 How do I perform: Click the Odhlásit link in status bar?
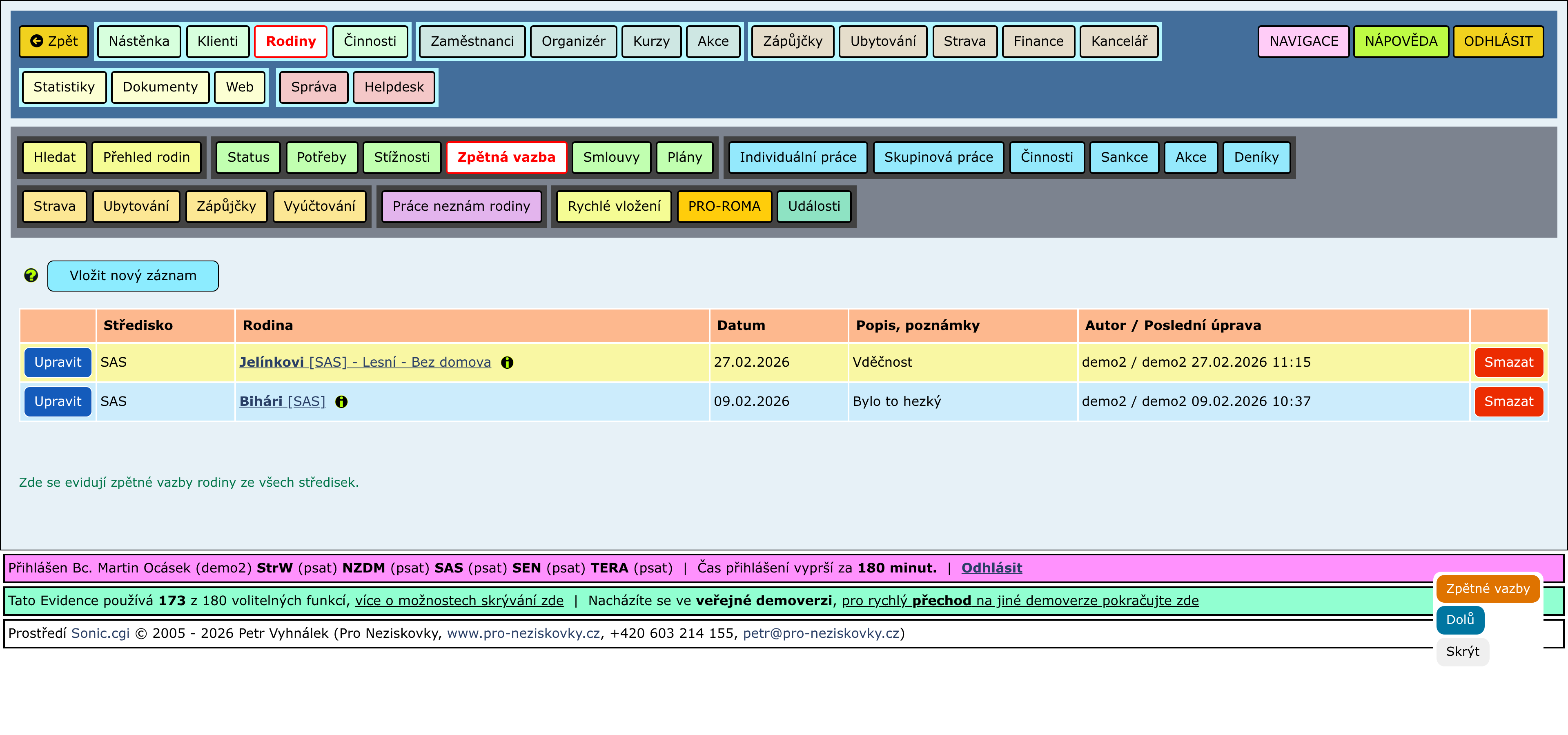[991, 568]
